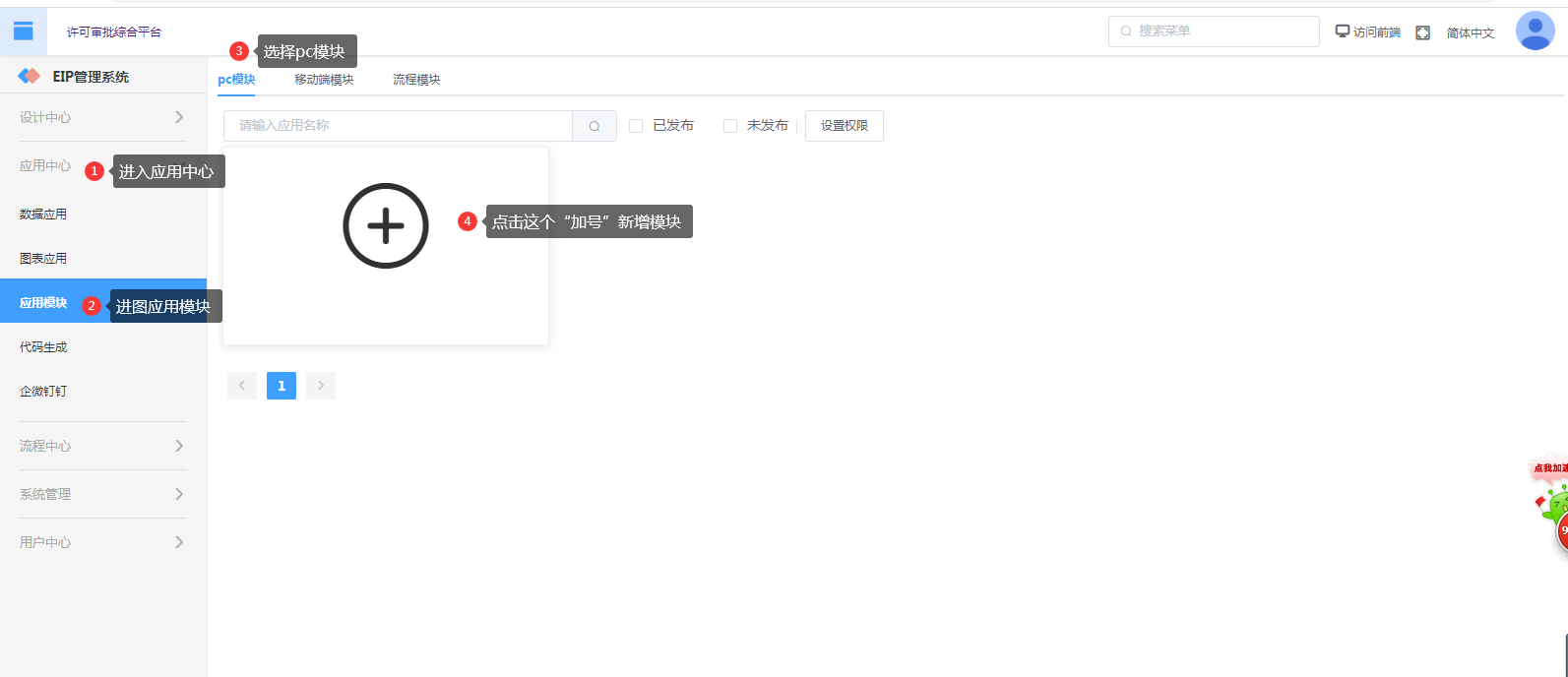Open 企微钉钉 in the sidebar
Screen dimensions: 1568x677
103,391
